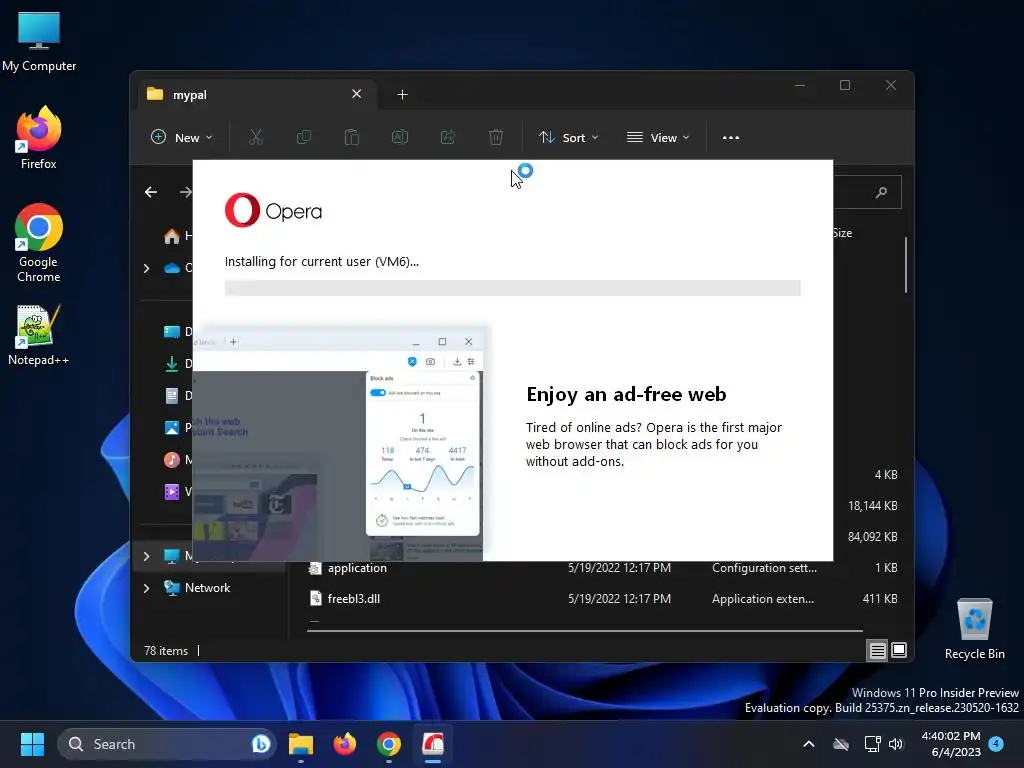The height and width of the screenshot is (768, 1024).
Task: Open volume control in system tray
Action: (896, 744)
